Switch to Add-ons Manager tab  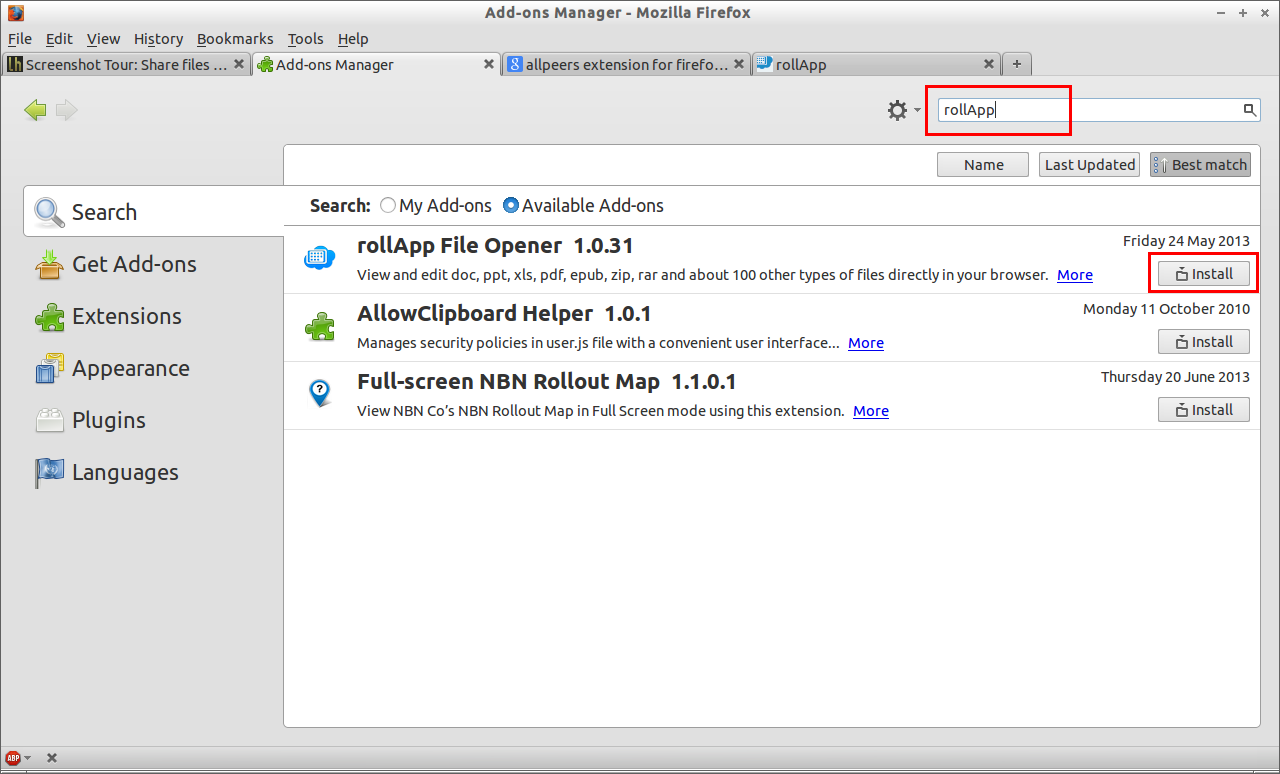(376, 64)
